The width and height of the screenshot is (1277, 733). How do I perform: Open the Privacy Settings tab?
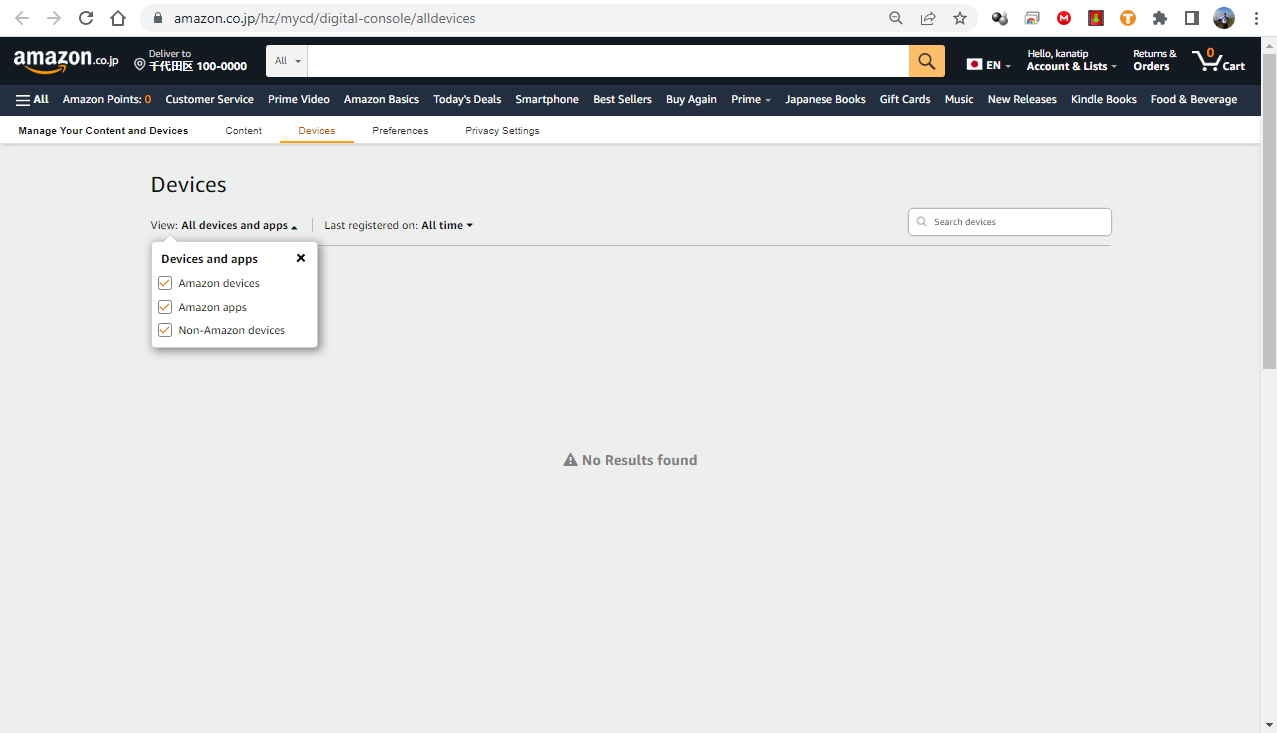(x=502, y=131)
